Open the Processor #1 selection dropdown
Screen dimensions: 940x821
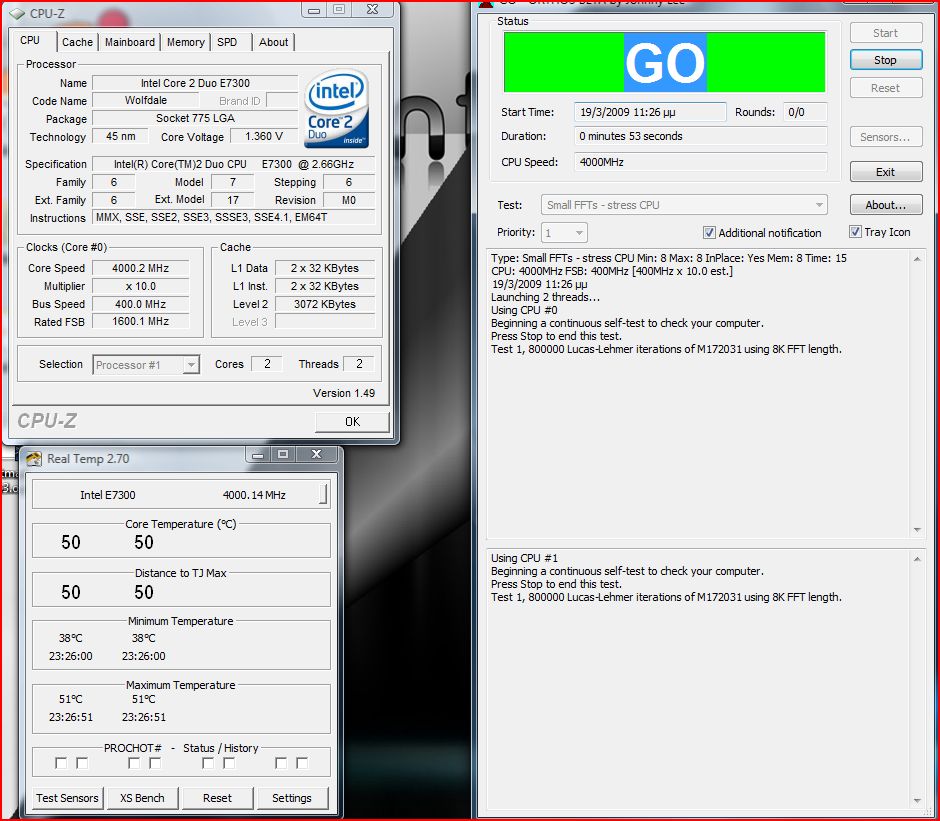[146, 365]
